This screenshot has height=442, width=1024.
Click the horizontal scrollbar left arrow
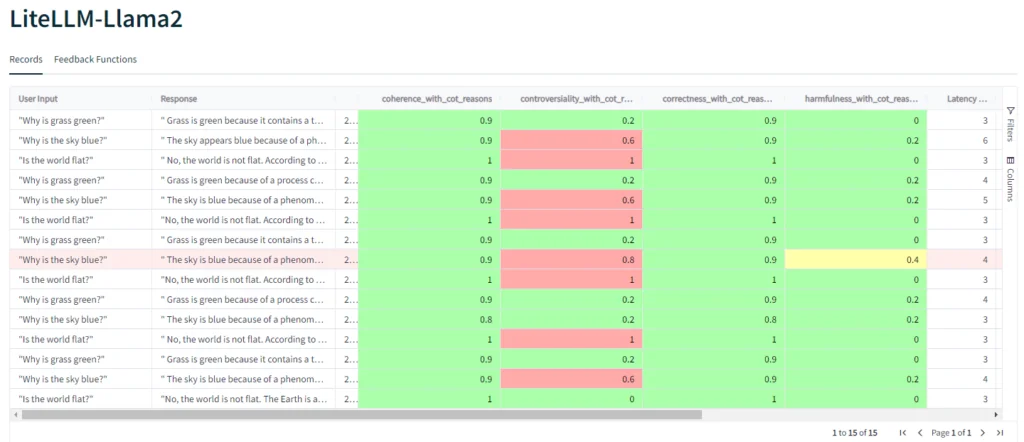tap(15, 414)
